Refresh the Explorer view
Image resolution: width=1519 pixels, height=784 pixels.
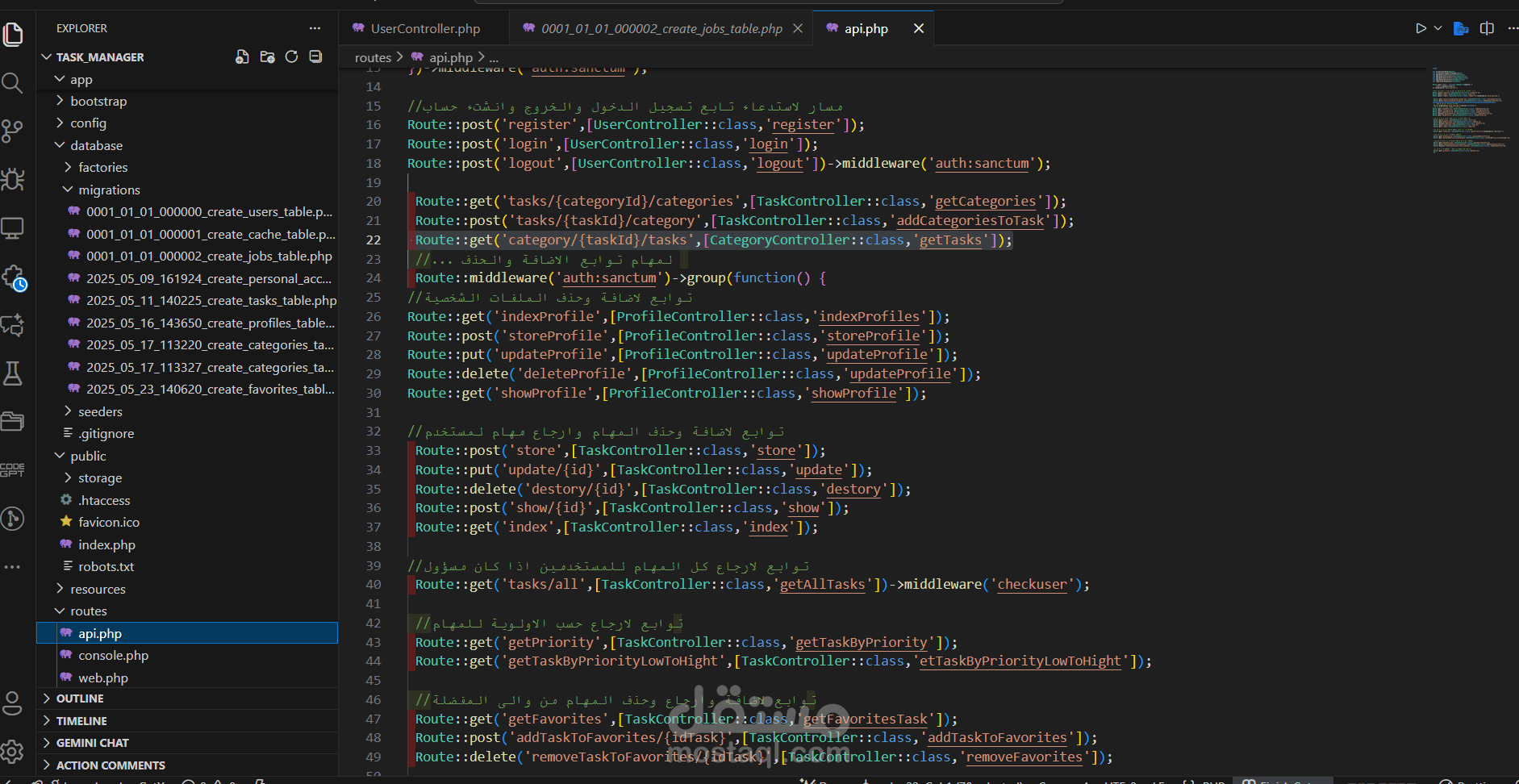291,56
